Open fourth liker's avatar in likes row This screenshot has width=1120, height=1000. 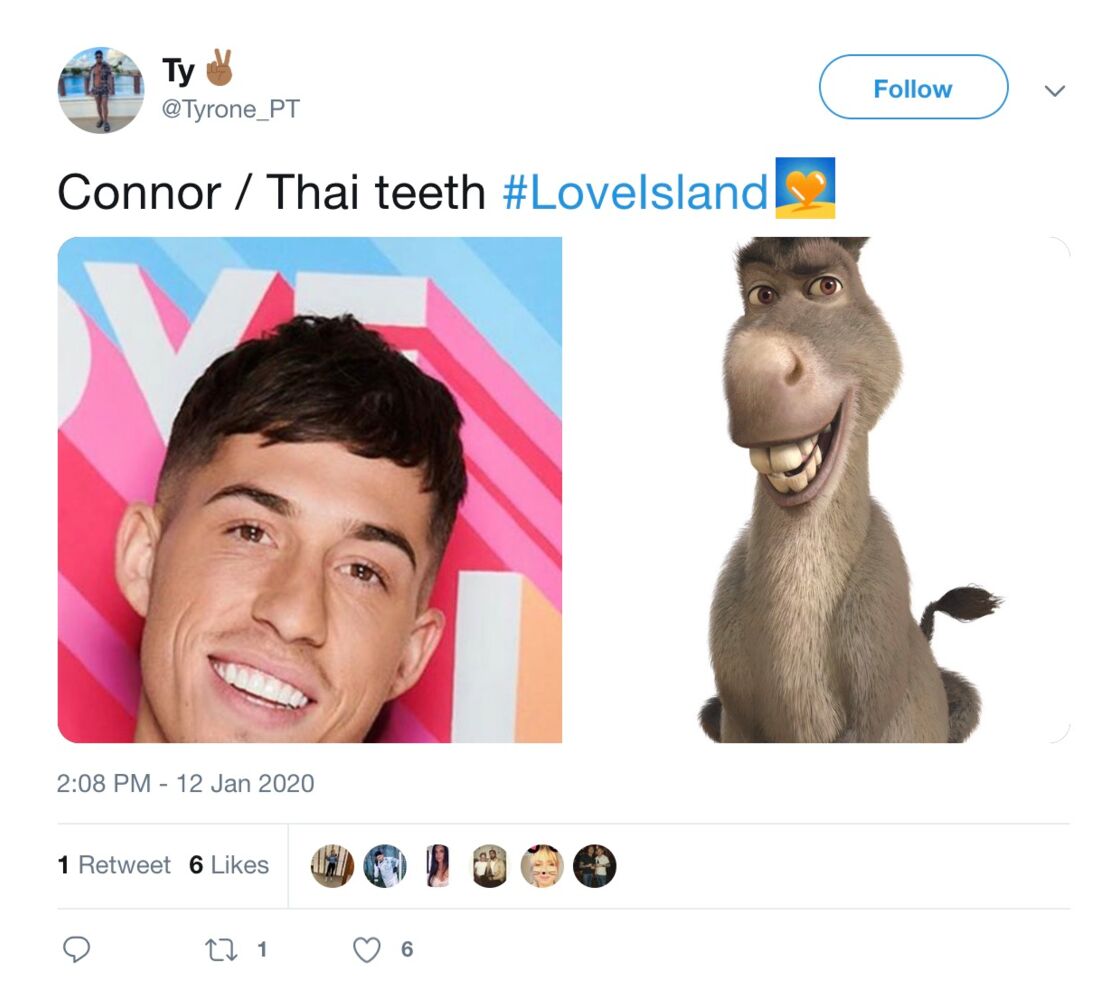(x=490, y=866)
